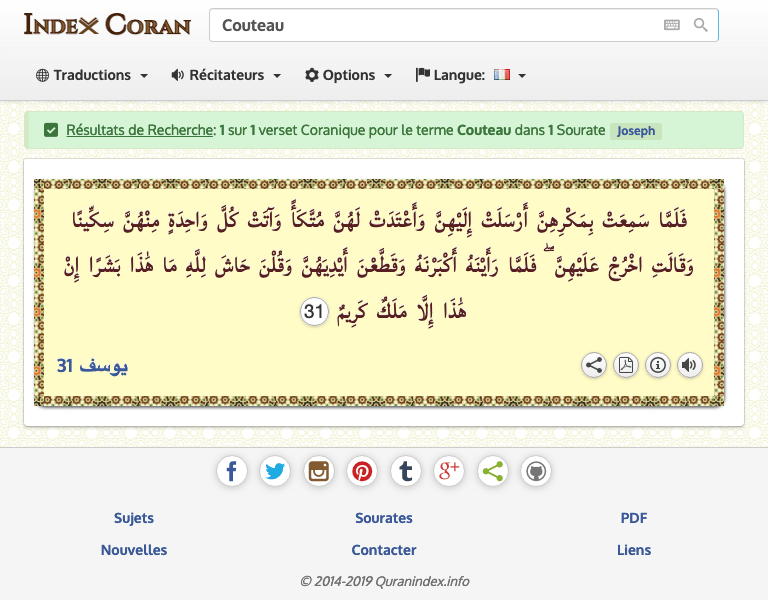Click the search magnifier icon
Screen dimensions: 768x600
pyautogui.click(x=700, y=25)
